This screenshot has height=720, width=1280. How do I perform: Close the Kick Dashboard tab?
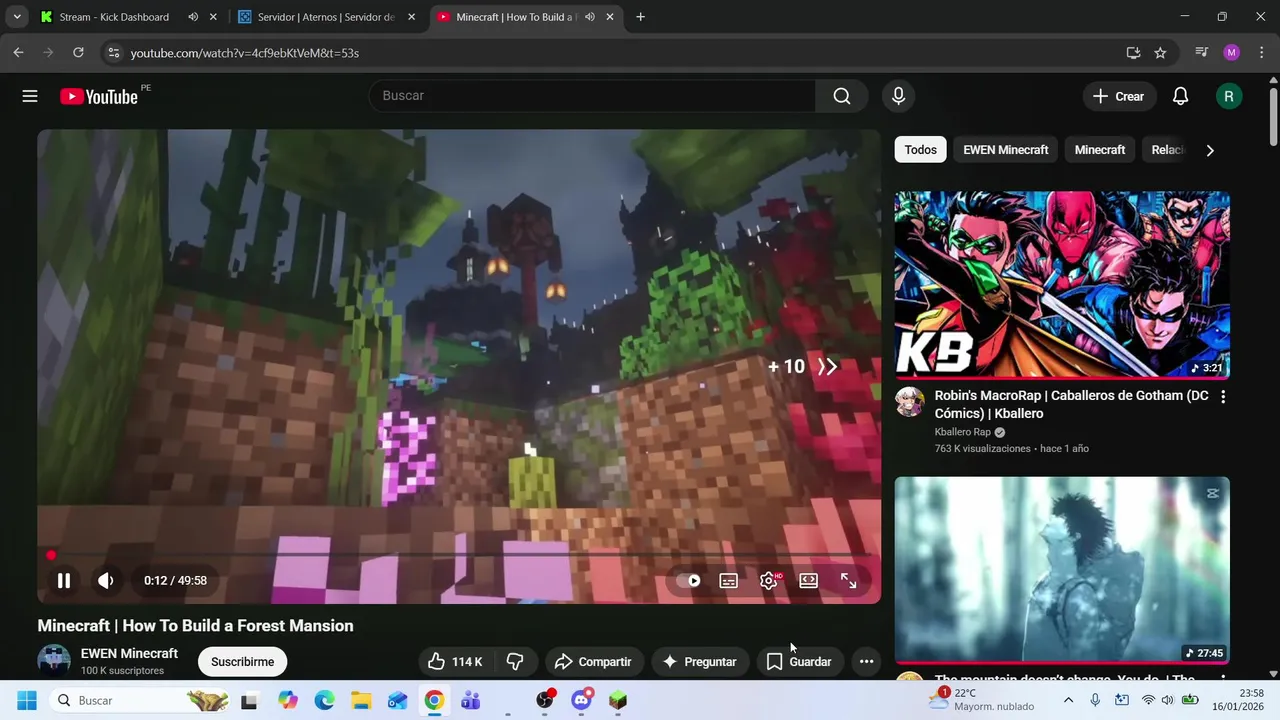pyautogui.click(x=213, y=17)
